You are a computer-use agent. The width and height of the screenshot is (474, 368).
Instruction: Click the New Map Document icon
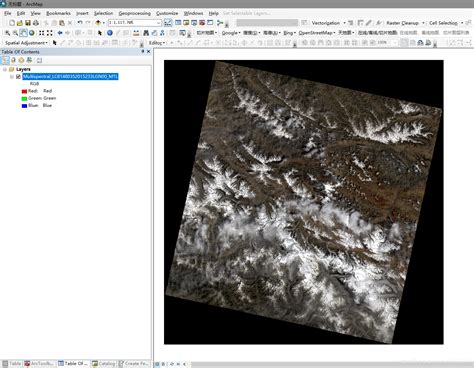12,23
